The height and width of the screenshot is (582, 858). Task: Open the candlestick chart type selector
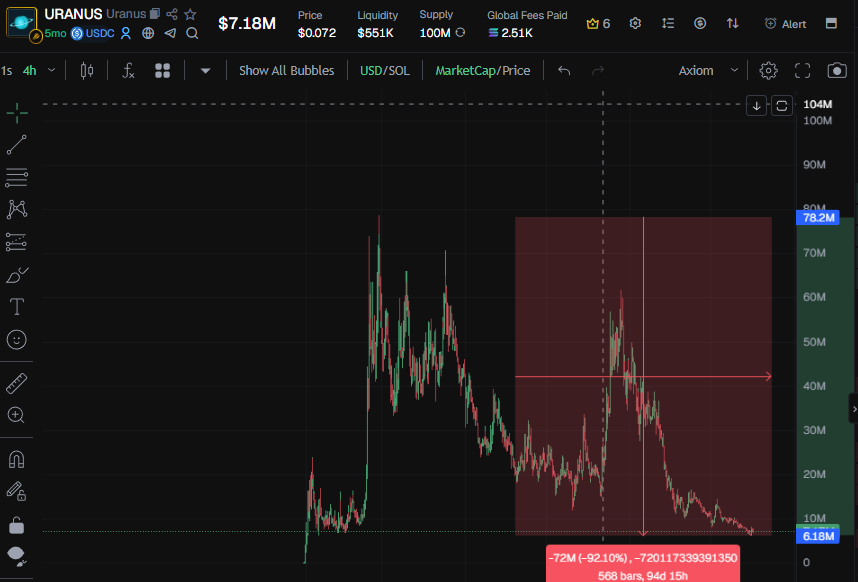87,71
